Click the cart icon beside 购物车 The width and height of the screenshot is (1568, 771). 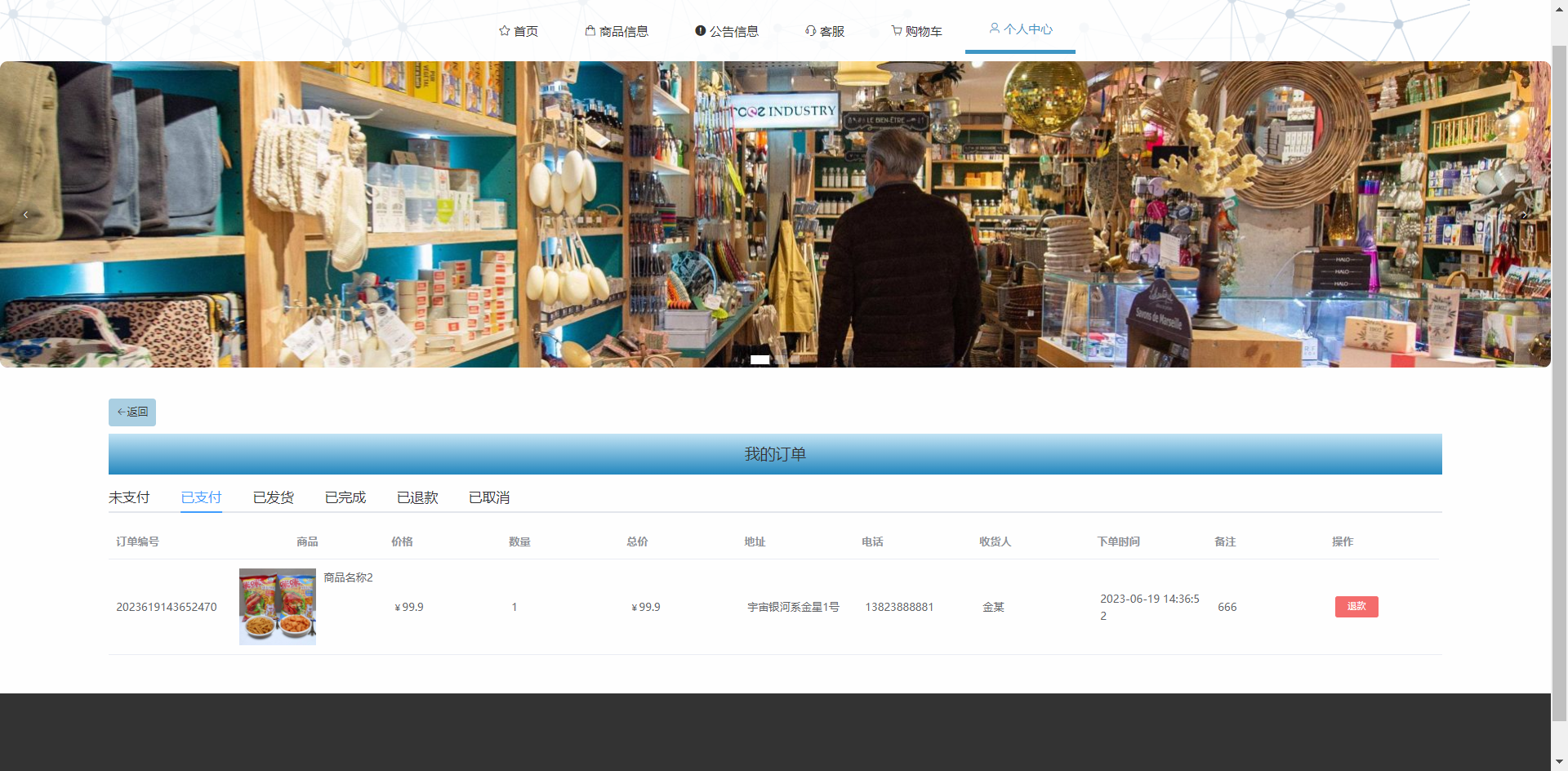[x=896, y=31]
